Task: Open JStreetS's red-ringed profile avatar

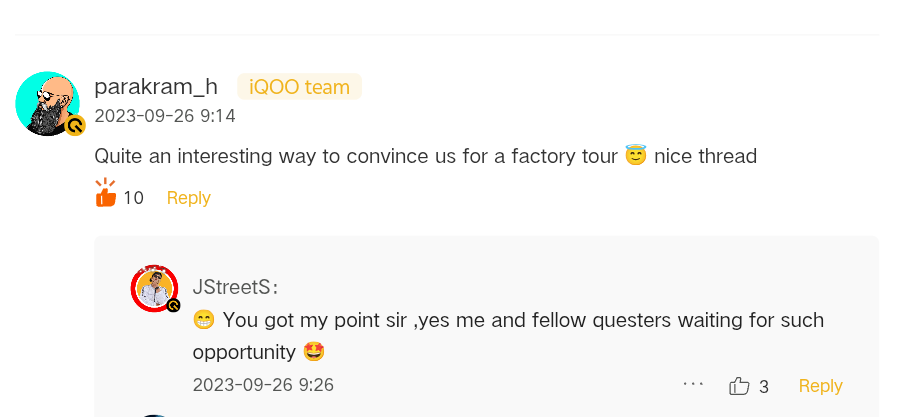Action: 155,289
